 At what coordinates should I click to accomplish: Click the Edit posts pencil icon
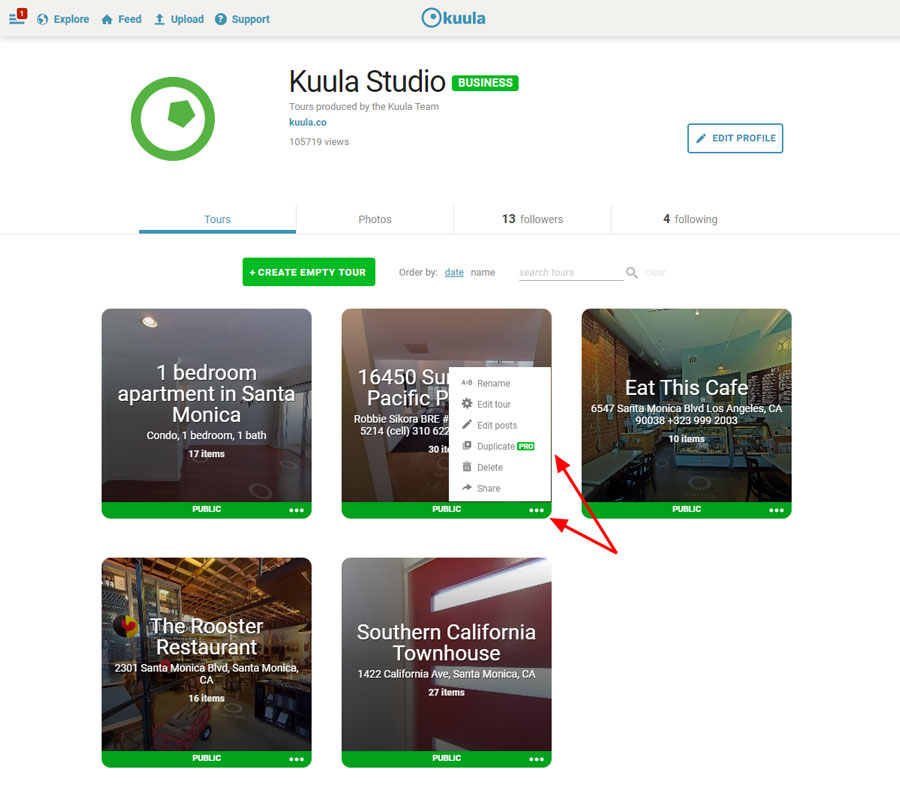467,425
